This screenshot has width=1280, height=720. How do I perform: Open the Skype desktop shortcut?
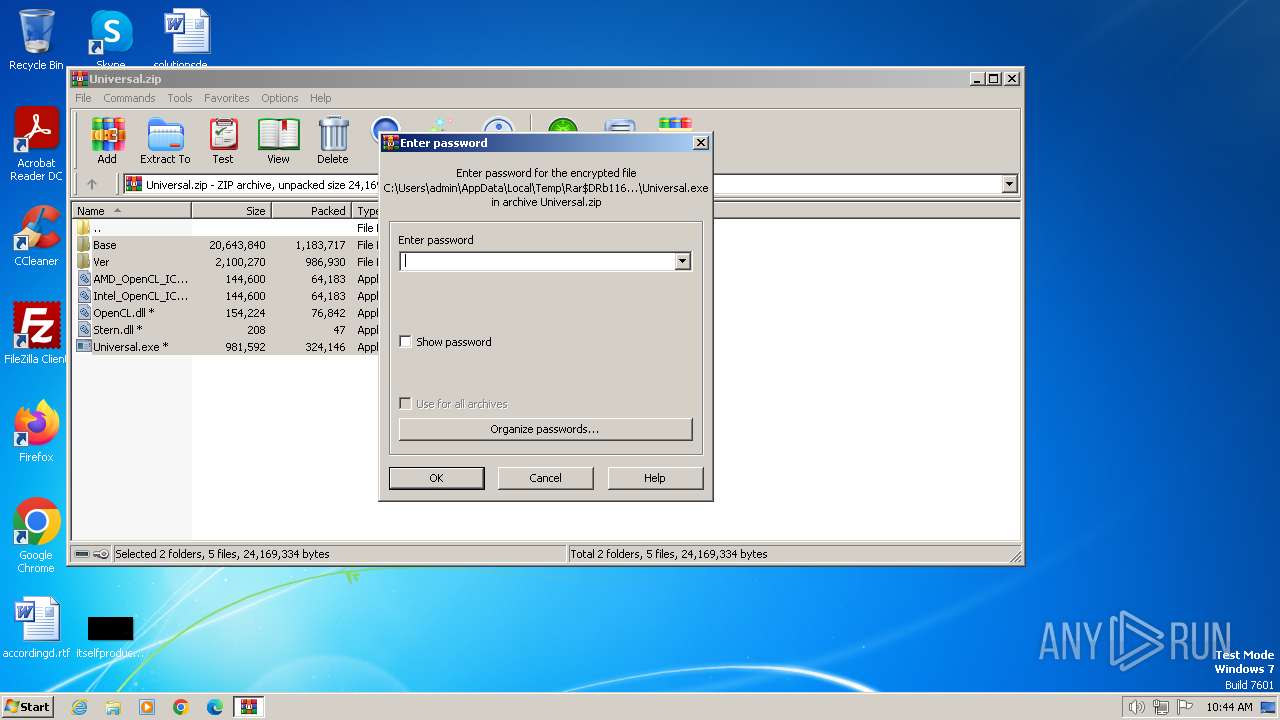pyautogui.click(x=110, y=40)
